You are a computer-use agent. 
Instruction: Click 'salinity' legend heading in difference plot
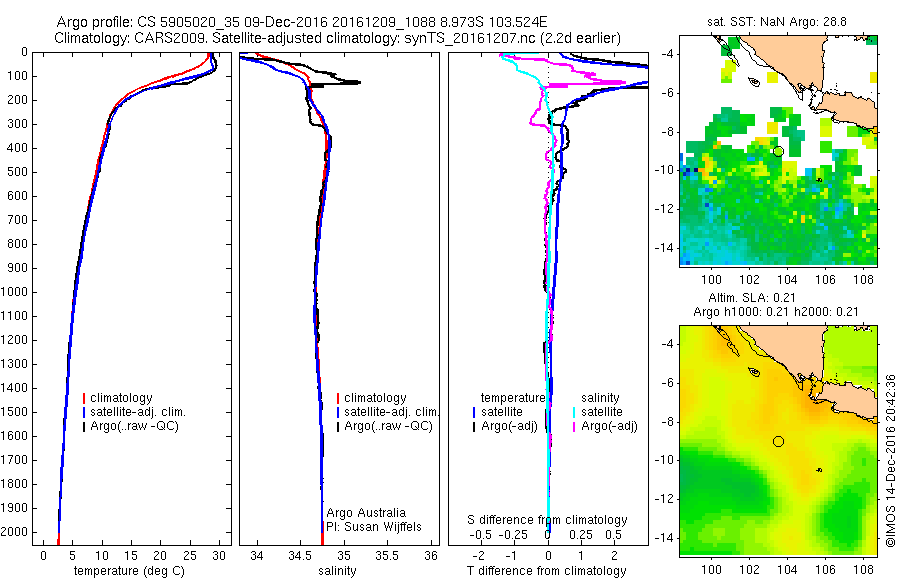(x=600, y=398)
